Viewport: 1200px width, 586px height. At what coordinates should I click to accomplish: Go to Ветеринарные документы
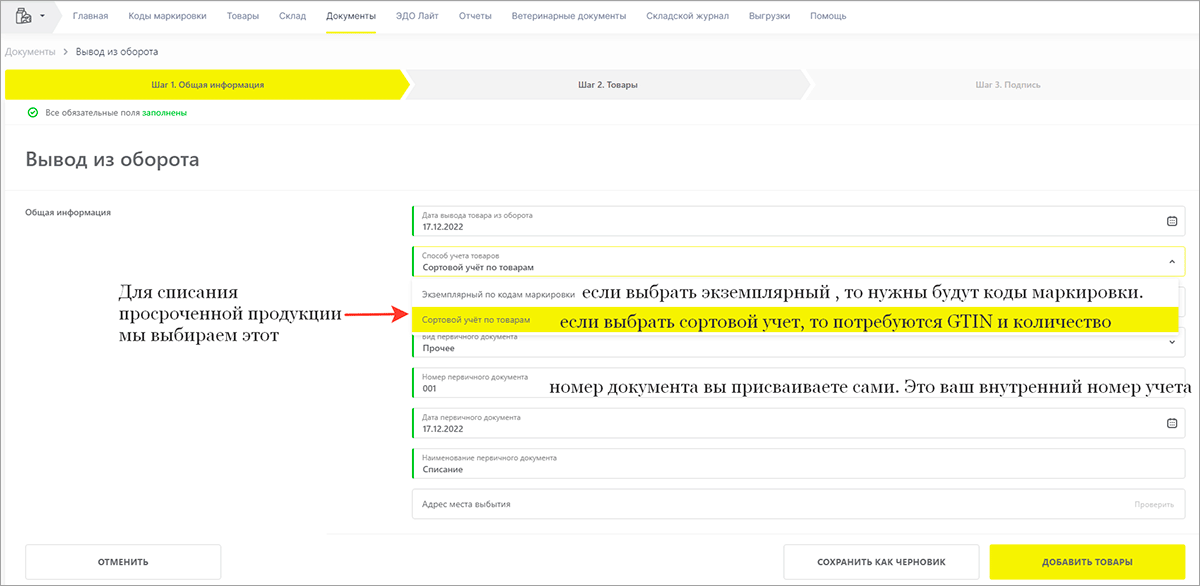569,16
